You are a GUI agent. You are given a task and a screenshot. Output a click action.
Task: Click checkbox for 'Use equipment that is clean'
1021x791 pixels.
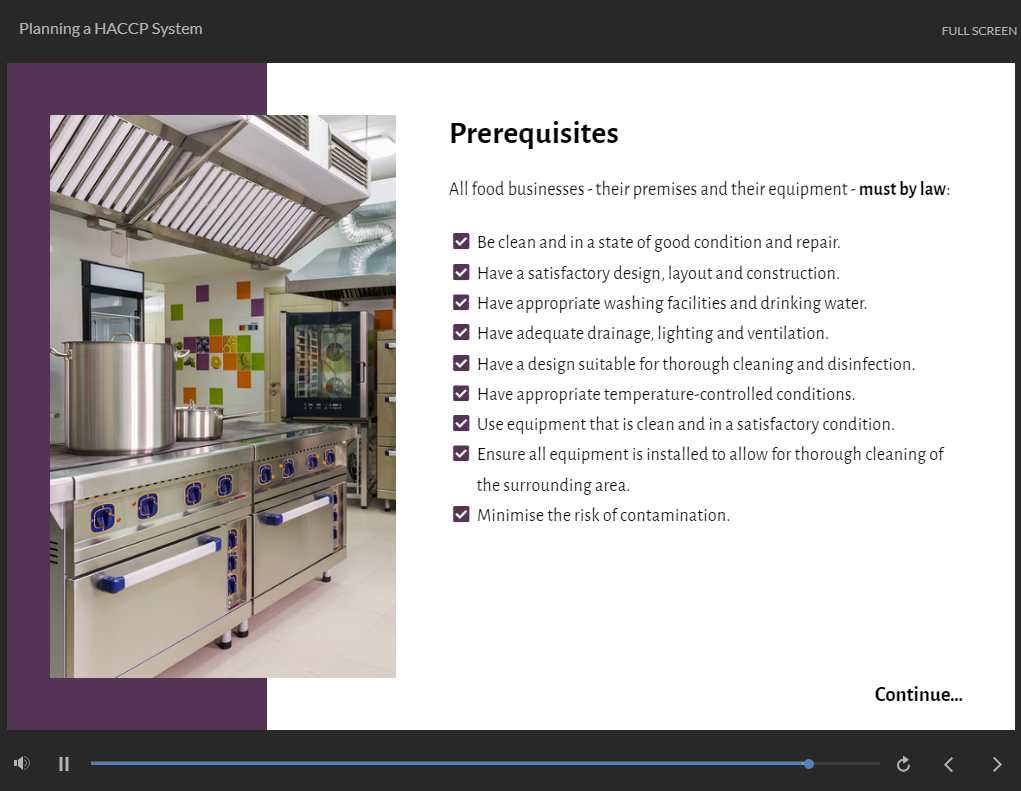461,423
